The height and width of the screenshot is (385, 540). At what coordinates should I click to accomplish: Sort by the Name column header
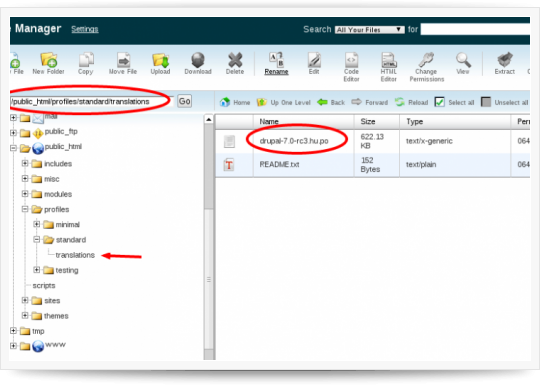coord(303,122)
